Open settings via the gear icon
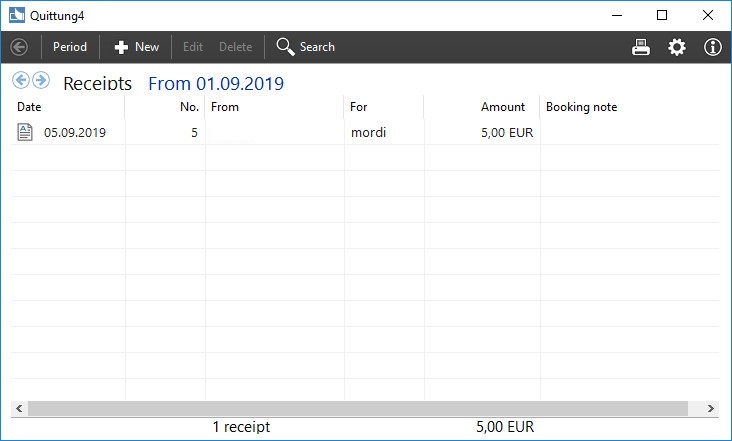732x441 pixels. click(x=676, y=47)
